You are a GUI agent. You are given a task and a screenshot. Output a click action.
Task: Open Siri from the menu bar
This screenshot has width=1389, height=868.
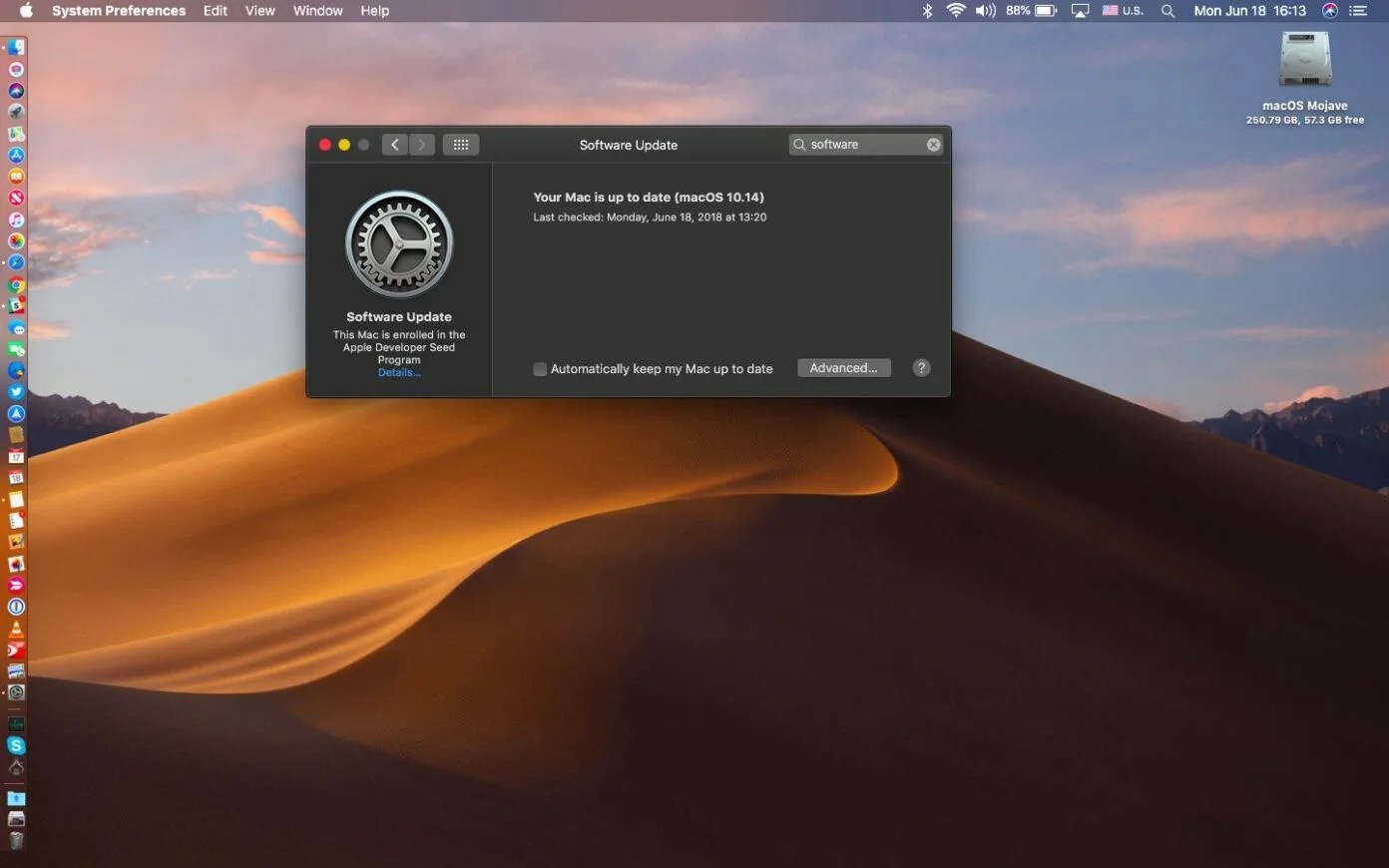coord(1328,11)
